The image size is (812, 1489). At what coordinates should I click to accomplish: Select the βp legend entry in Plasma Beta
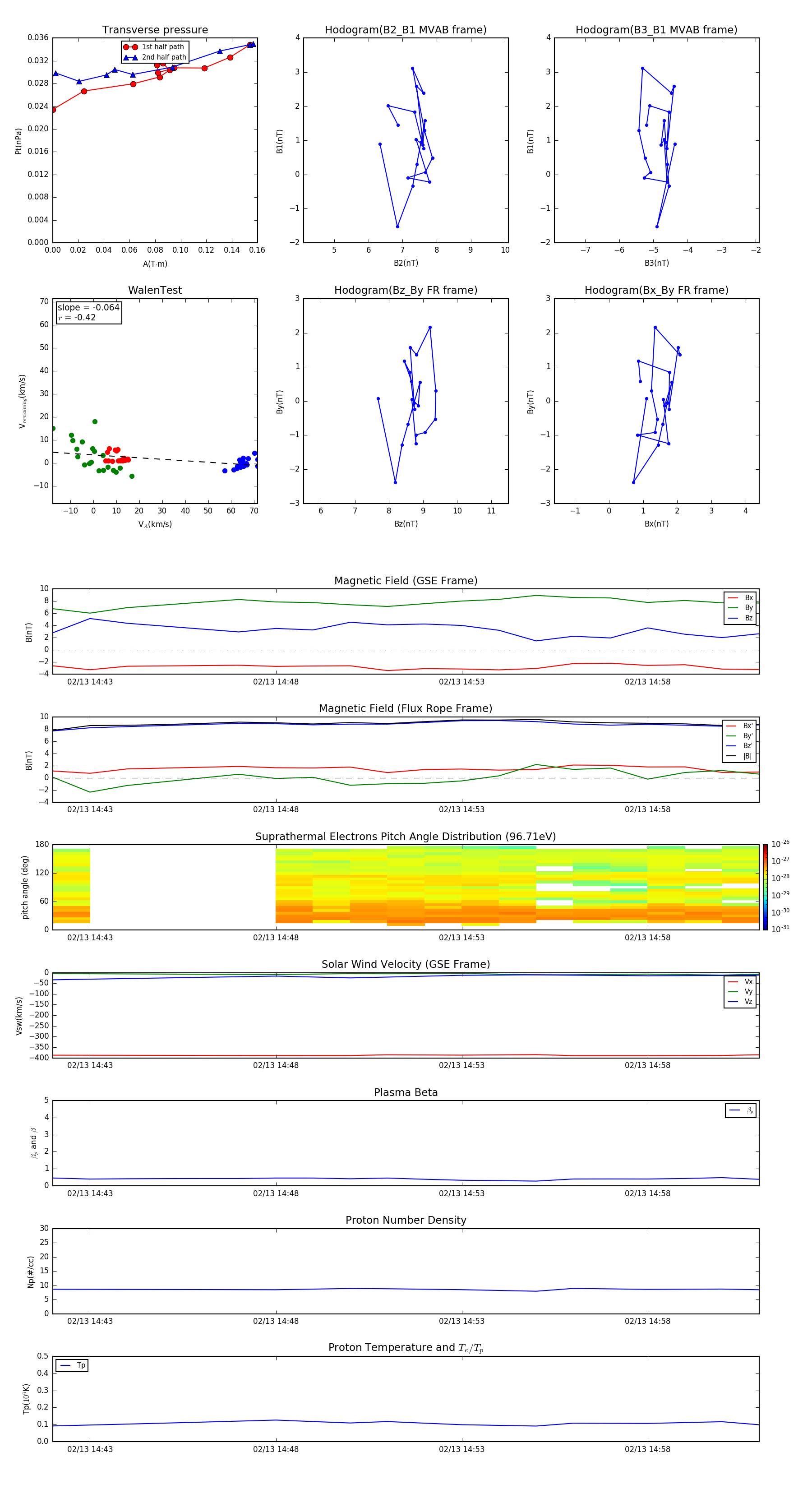(741, 1110)
